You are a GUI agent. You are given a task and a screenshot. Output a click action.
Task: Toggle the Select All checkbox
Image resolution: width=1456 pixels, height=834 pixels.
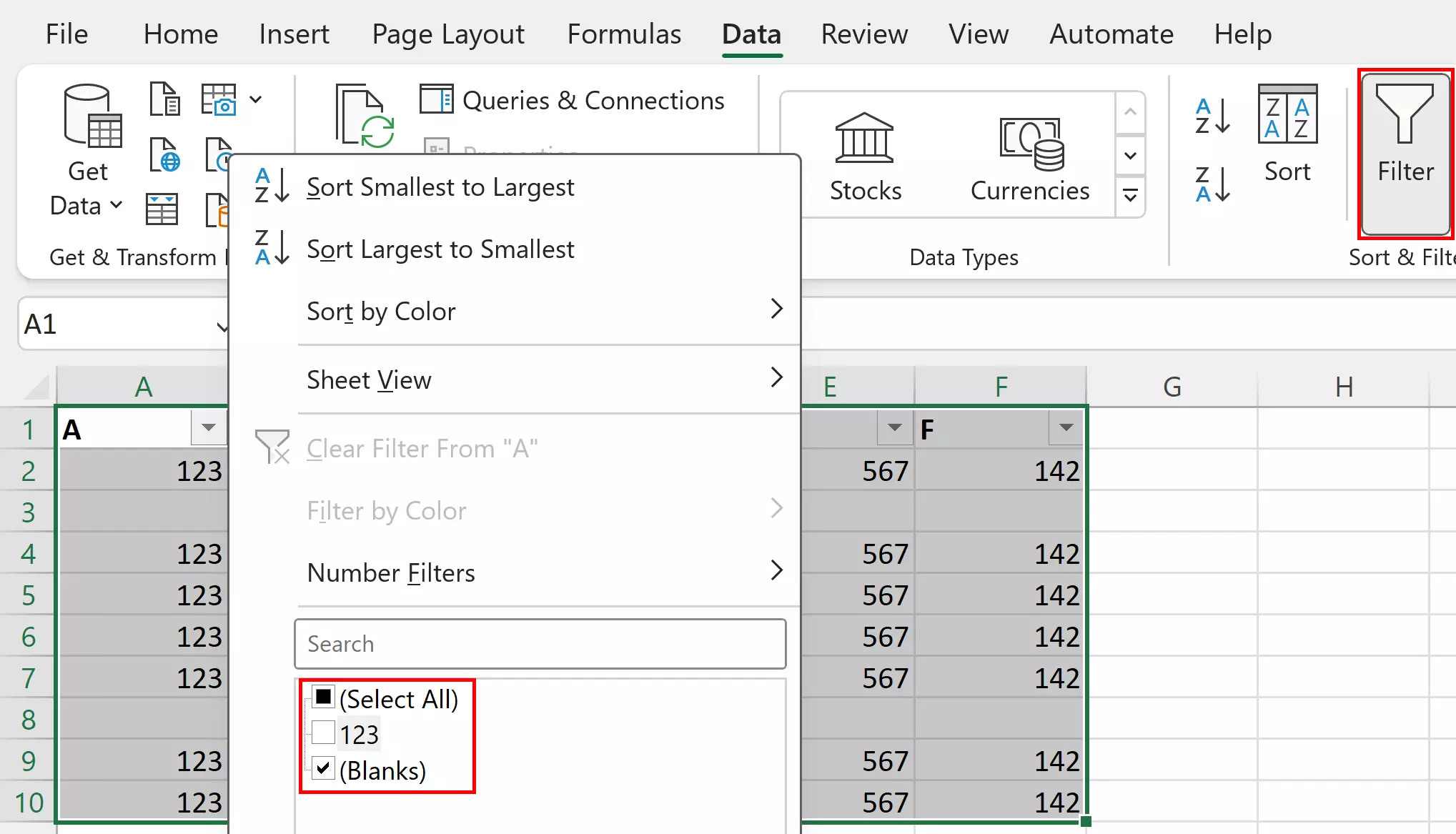[323, 697]
